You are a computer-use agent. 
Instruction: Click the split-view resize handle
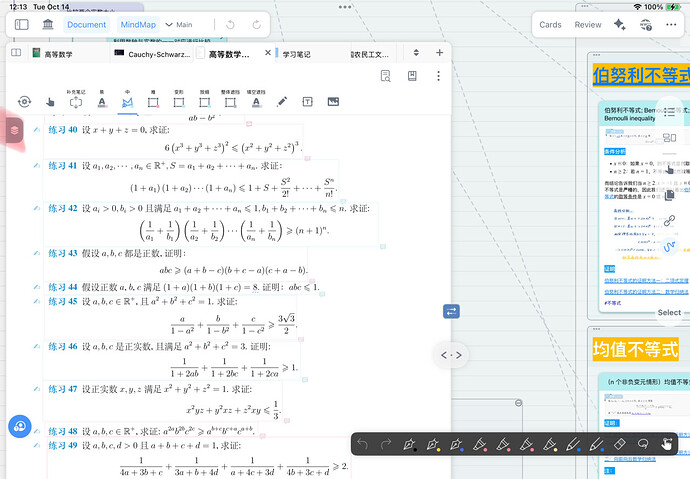[451, 355]
